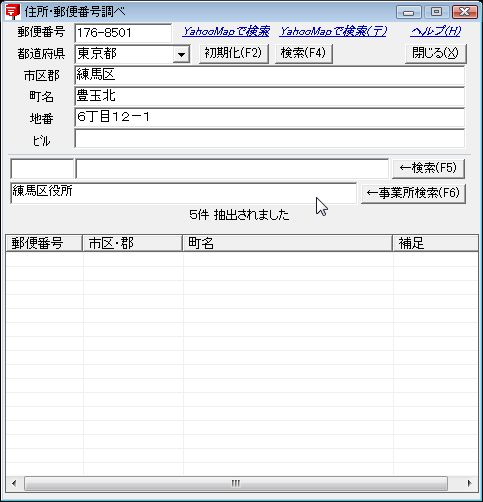
Task: Click the 地番 field showing 6丁目12-1
Action: point(269,117)
